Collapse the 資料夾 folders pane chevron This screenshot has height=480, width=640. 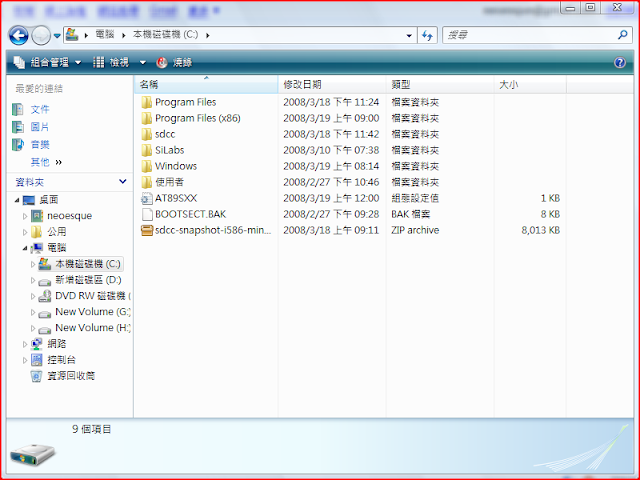[x=122, y=182]
